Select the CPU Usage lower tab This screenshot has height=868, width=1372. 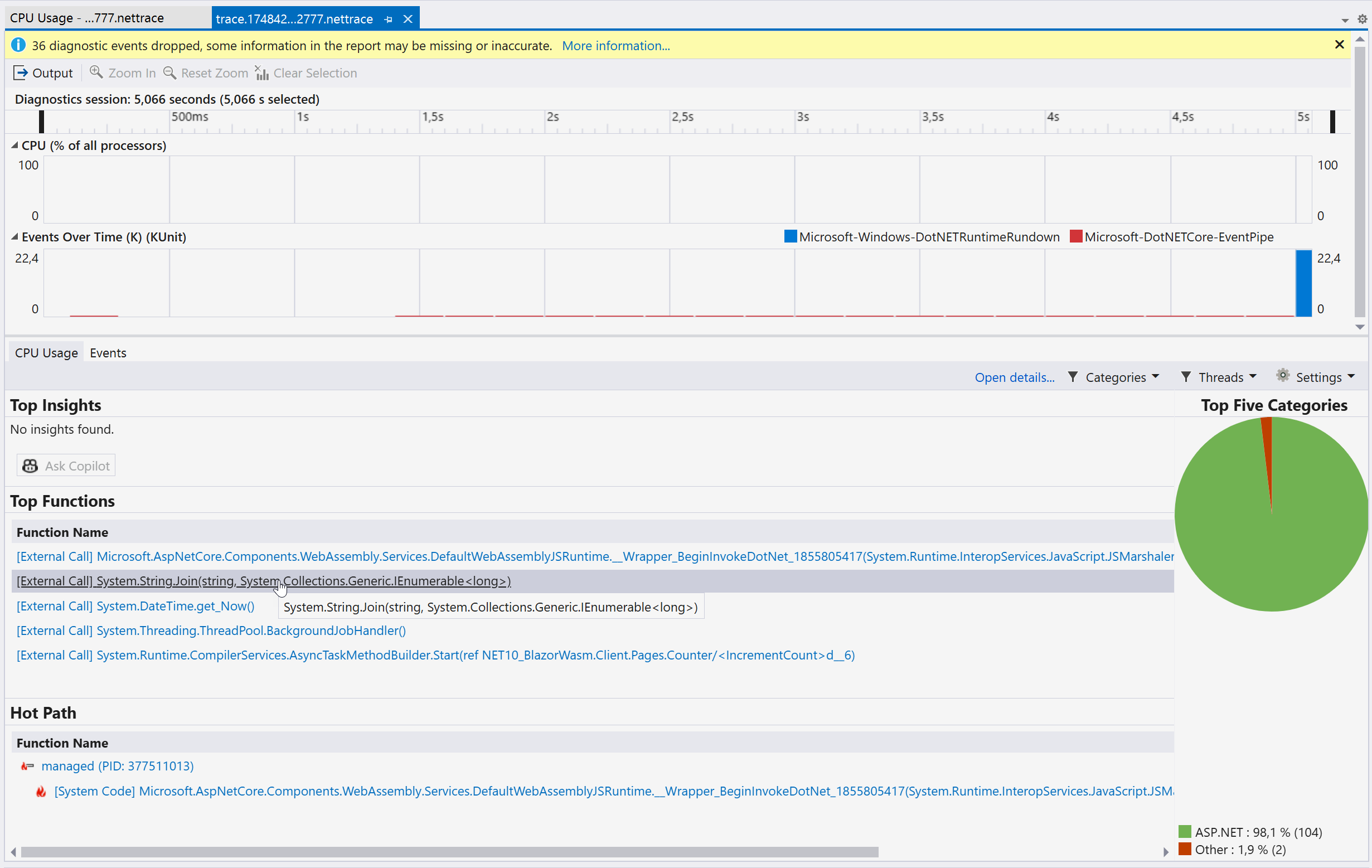[x=46, y=353]
